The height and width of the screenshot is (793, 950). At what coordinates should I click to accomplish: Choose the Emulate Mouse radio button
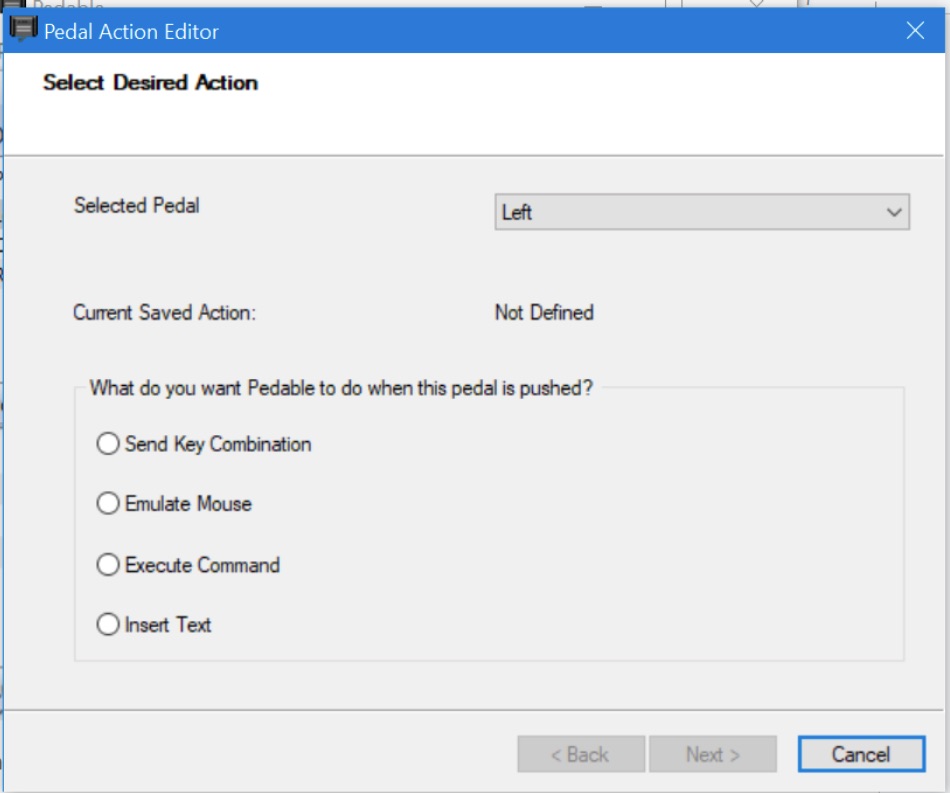click(108, 504)
